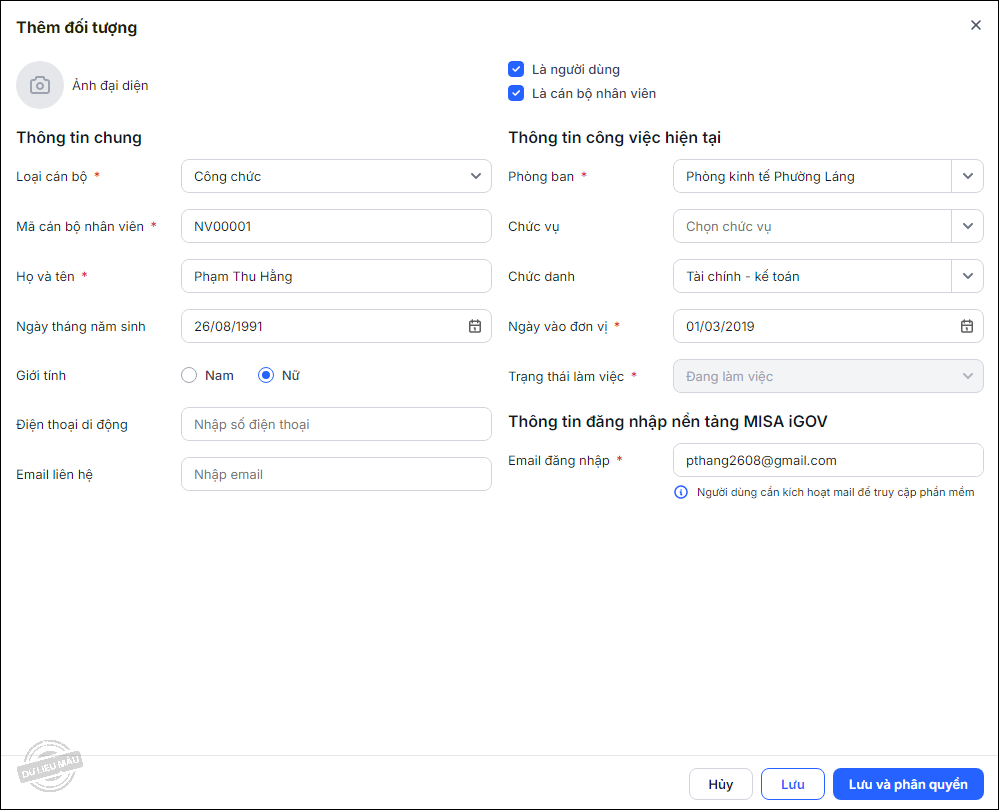Click the Lưu button
Viewport: 999px width, 810px height.
(792, 784)
